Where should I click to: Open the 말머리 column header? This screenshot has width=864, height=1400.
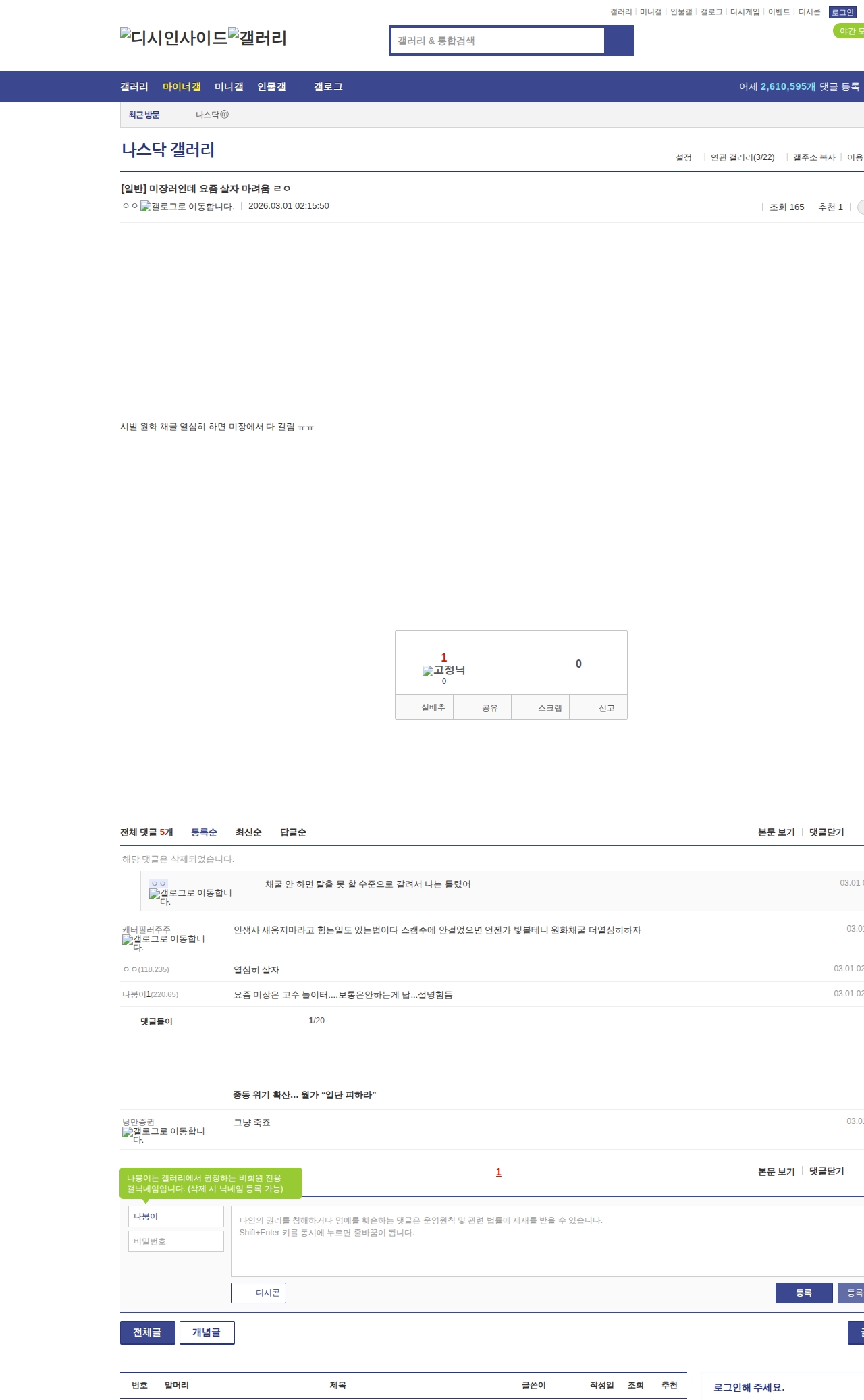point(177,1385)
